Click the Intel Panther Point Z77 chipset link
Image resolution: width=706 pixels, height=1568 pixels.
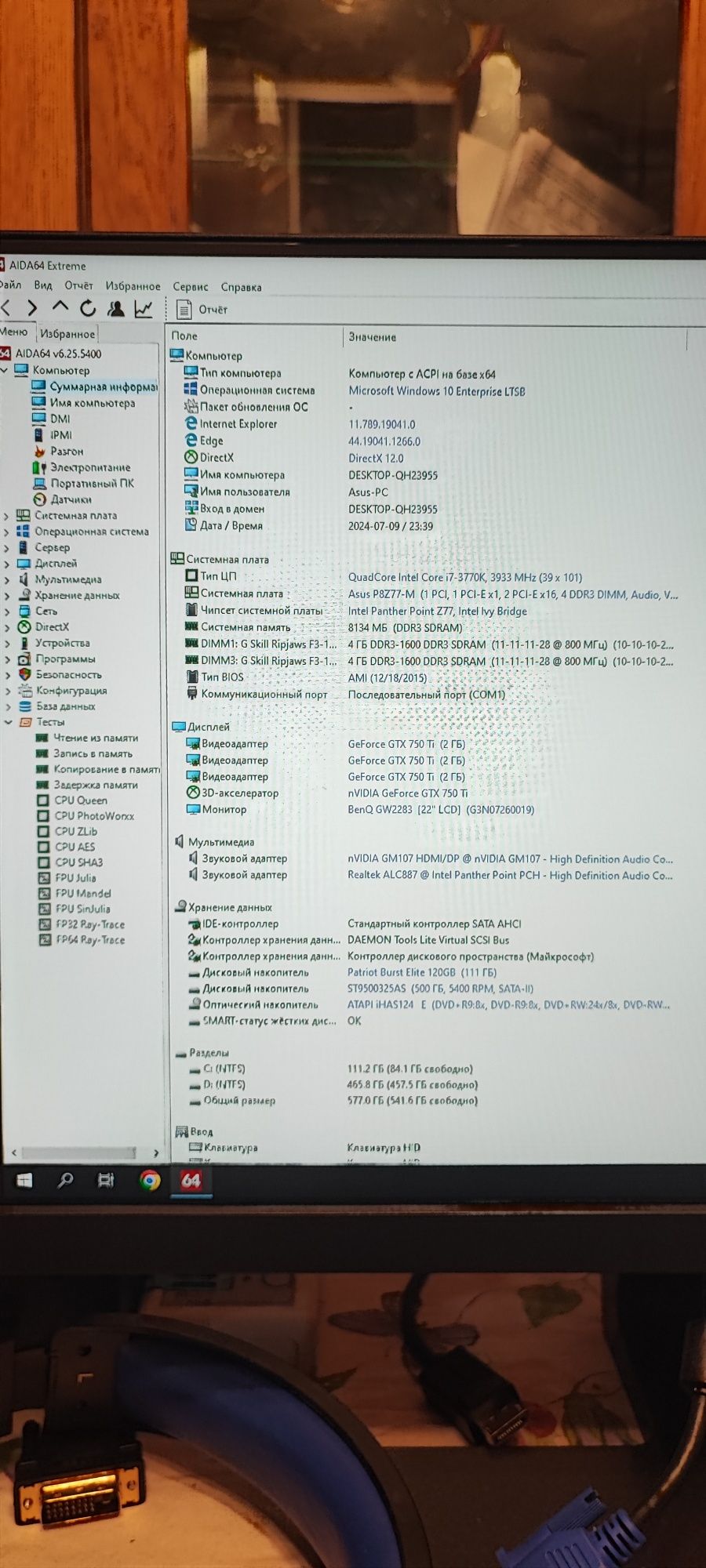point(438,612)
